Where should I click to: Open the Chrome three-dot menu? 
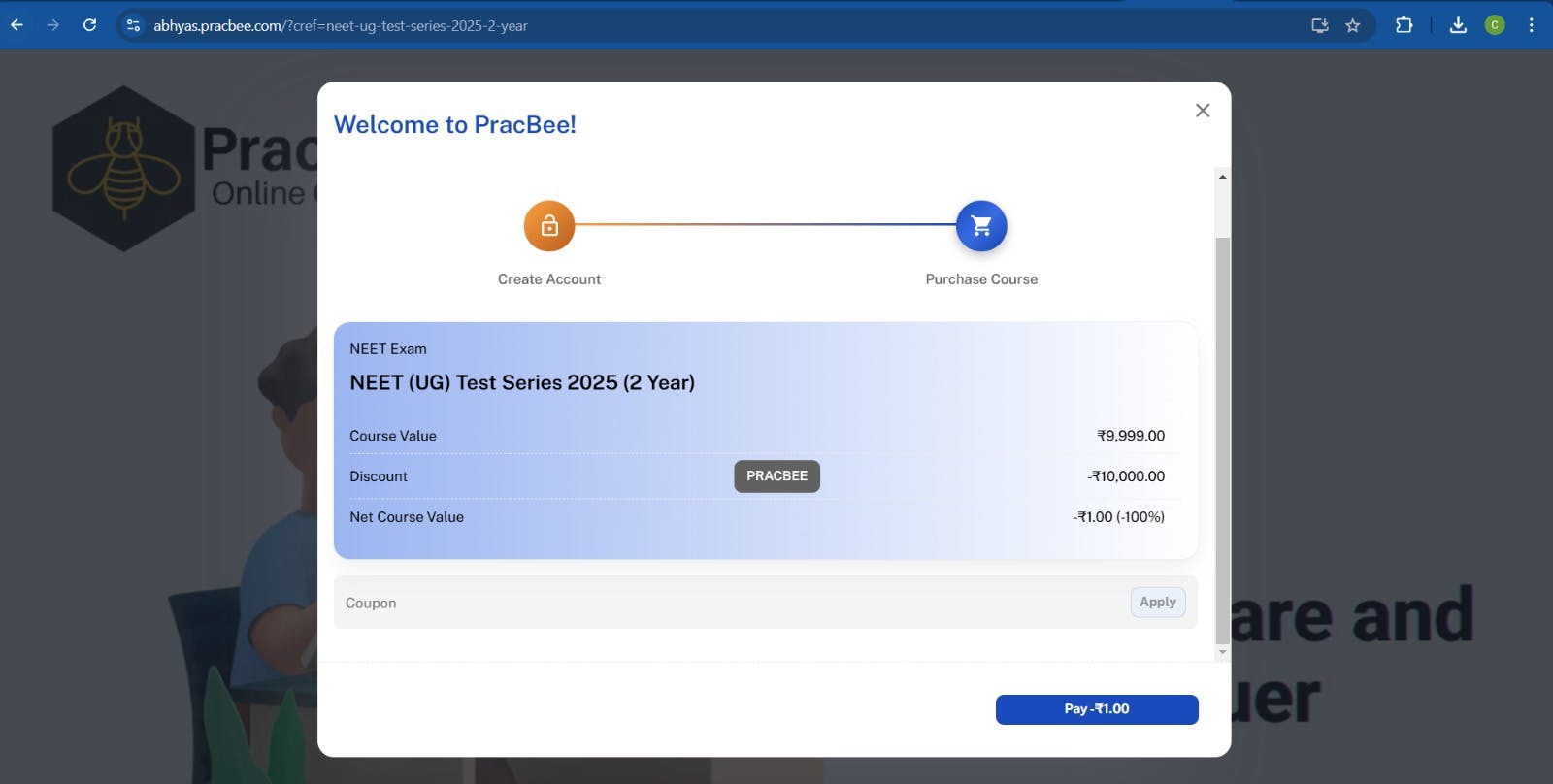click(1531, 25)
